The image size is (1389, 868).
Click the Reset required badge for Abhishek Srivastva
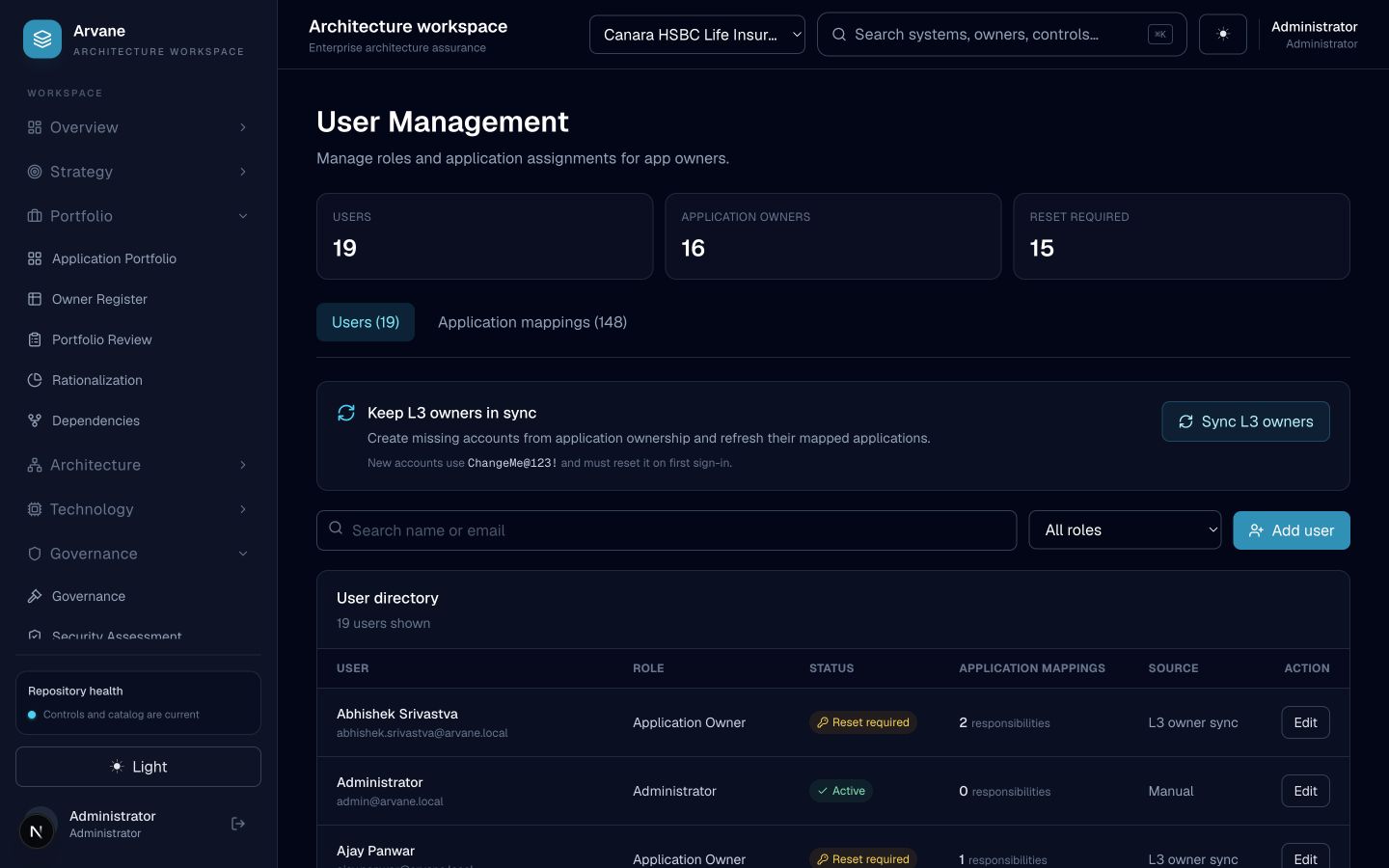coord(862,722)
